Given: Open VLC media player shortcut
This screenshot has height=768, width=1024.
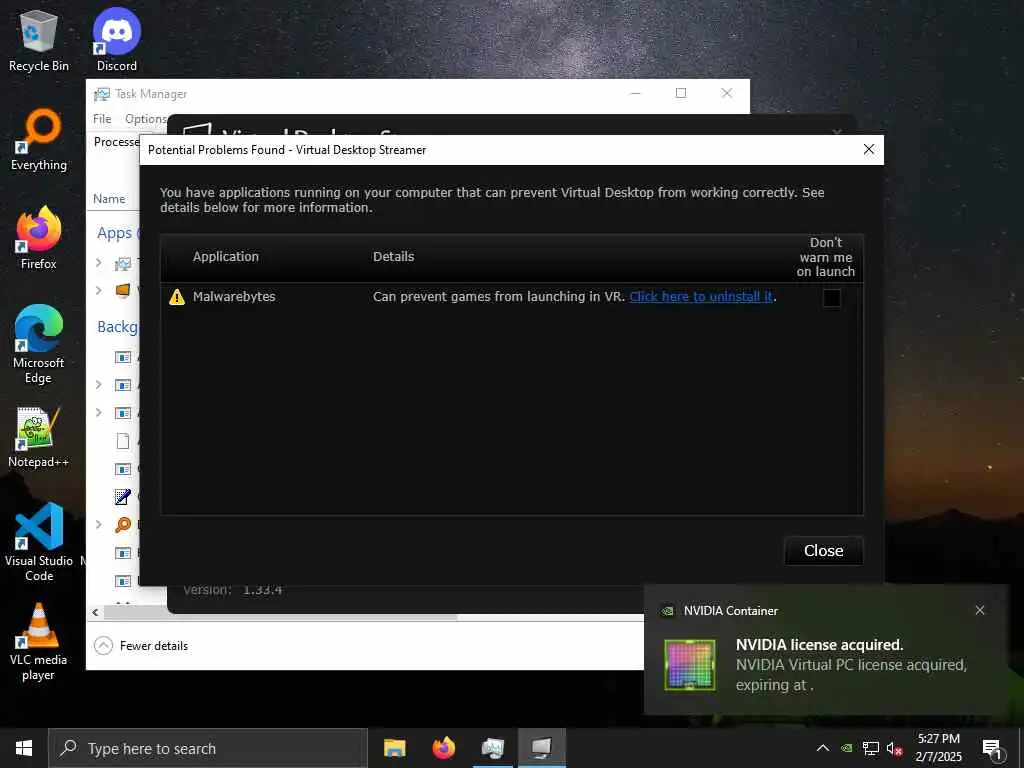Looking at the screenshot, I should point(39,642).
